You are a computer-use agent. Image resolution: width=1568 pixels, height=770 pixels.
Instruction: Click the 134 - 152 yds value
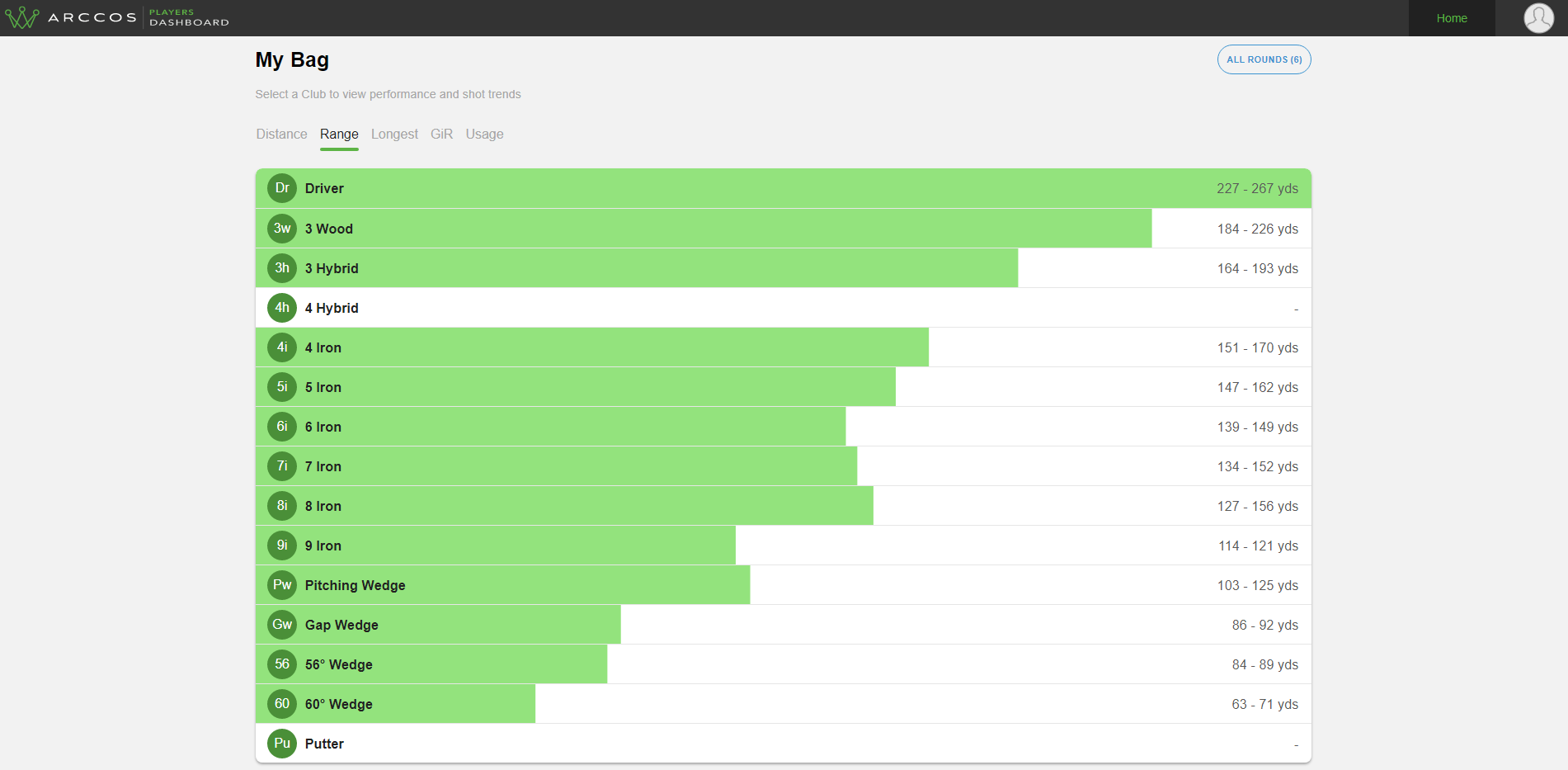point(1257,466)
